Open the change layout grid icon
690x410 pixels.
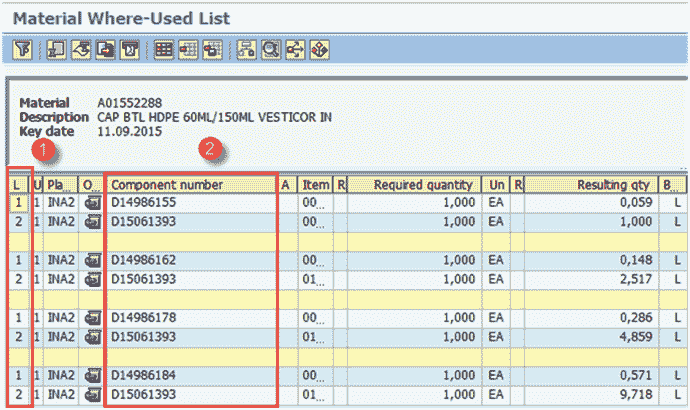click(164, 50)
